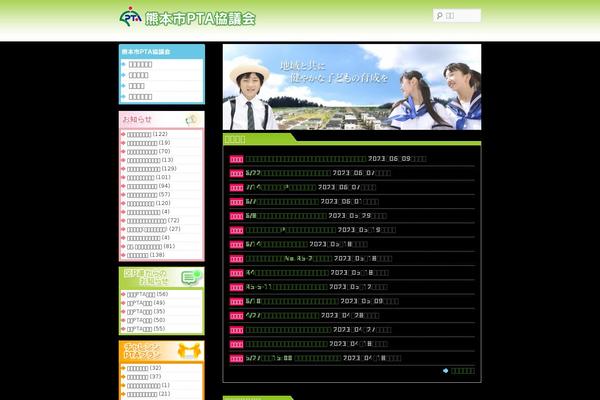Select the sidebar category showing (70)
Screen dimensions: 600x400
[148, 152]
